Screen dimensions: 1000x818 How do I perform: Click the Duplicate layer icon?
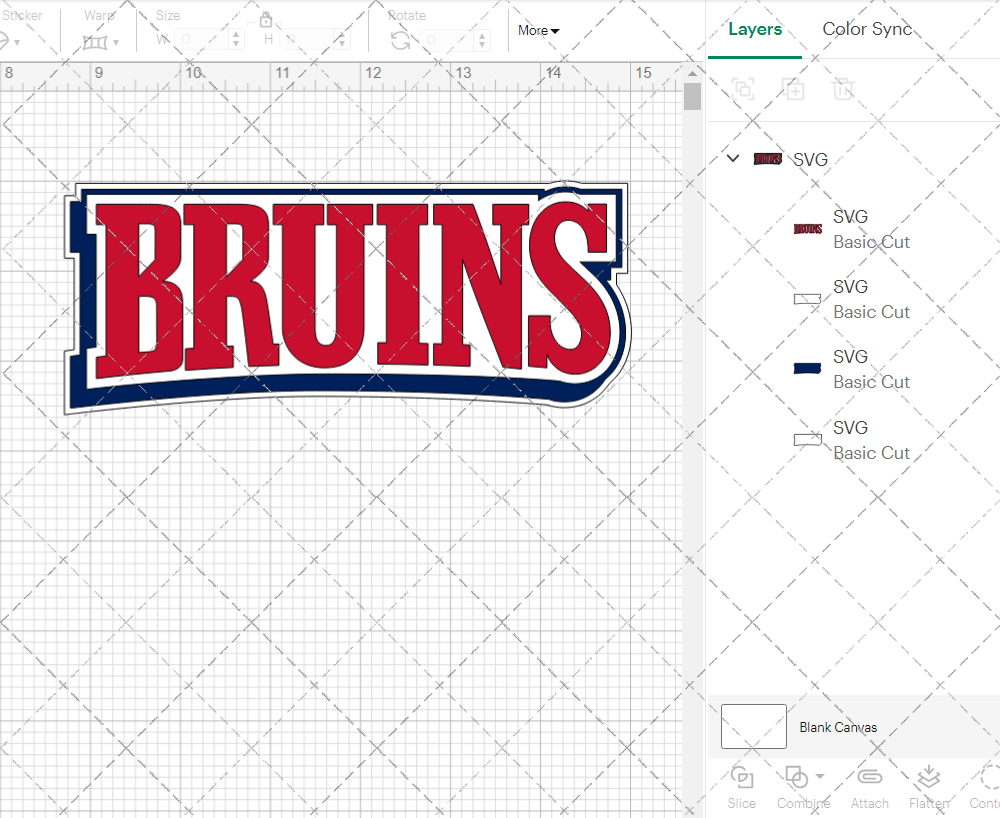(793, 89)
